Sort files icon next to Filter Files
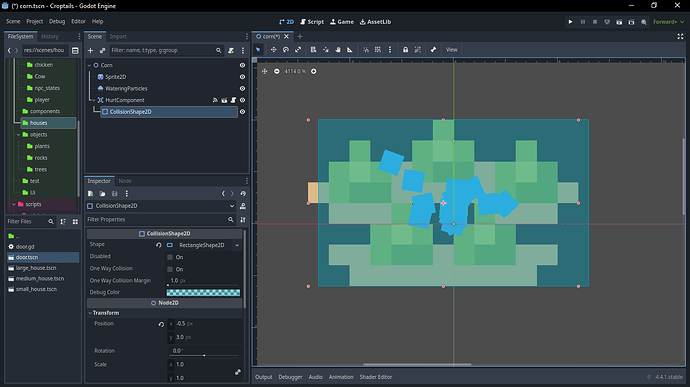 click(63, 221)
